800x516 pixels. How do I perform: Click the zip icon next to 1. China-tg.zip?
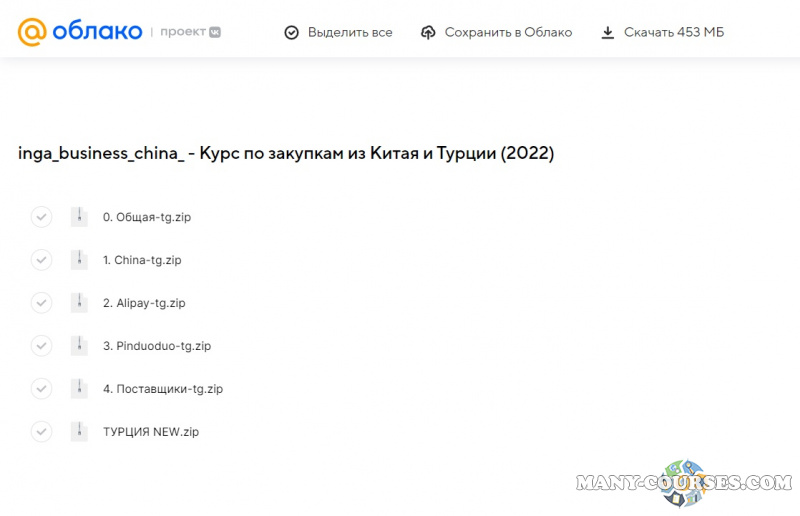pos(79,259)
